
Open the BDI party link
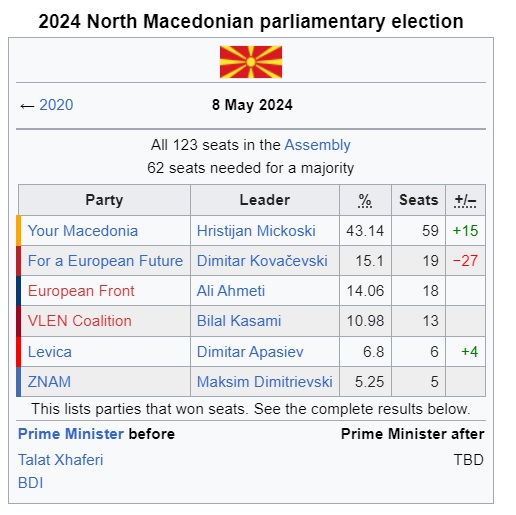pos(30,483)
